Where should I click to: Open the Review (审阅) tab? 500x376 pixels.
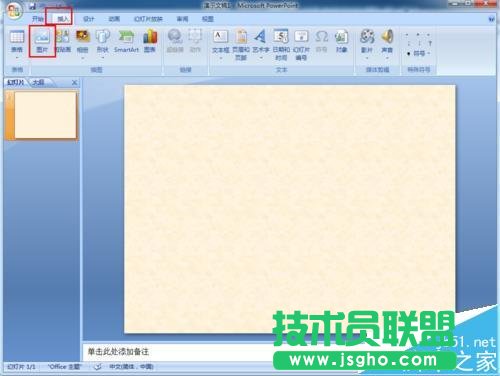click(x=182, y=19)
